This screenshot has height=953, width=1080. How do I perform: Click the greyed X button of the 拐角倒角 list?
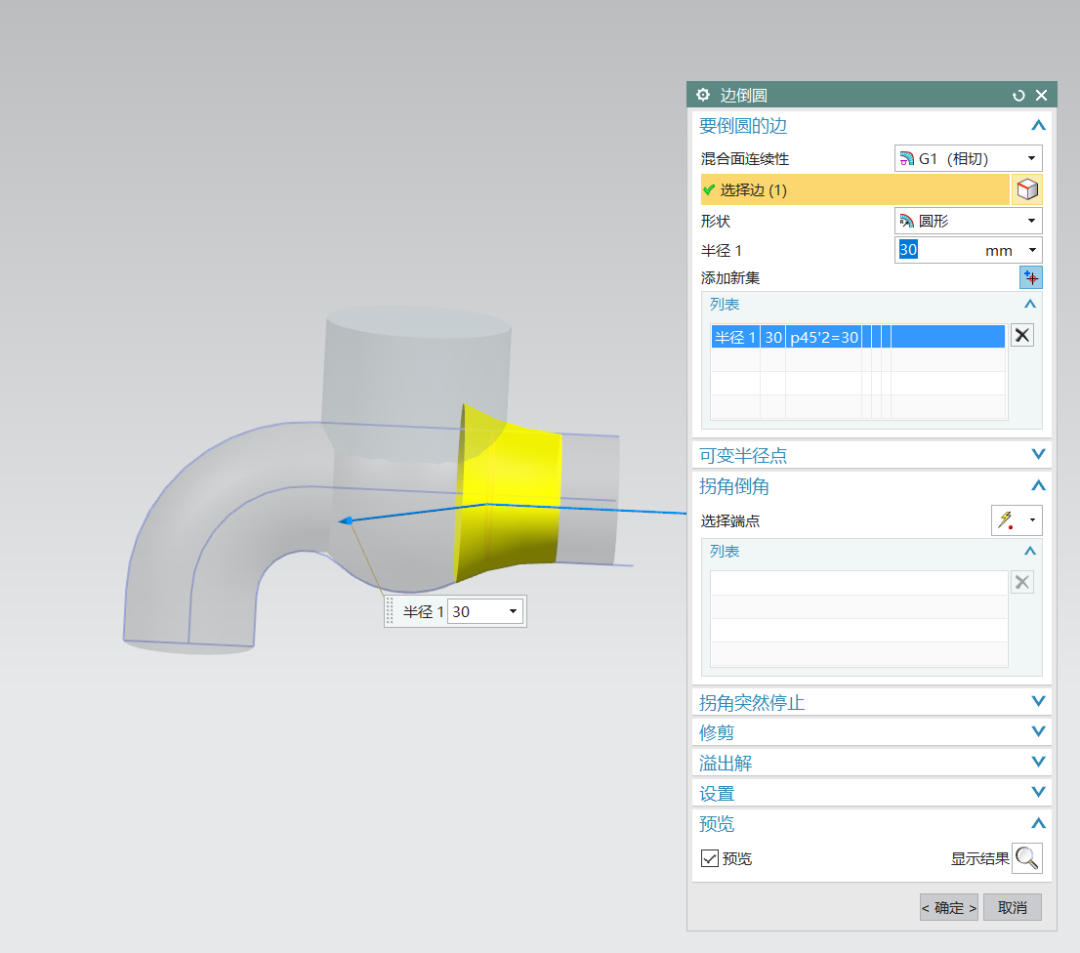(1022, 582)
